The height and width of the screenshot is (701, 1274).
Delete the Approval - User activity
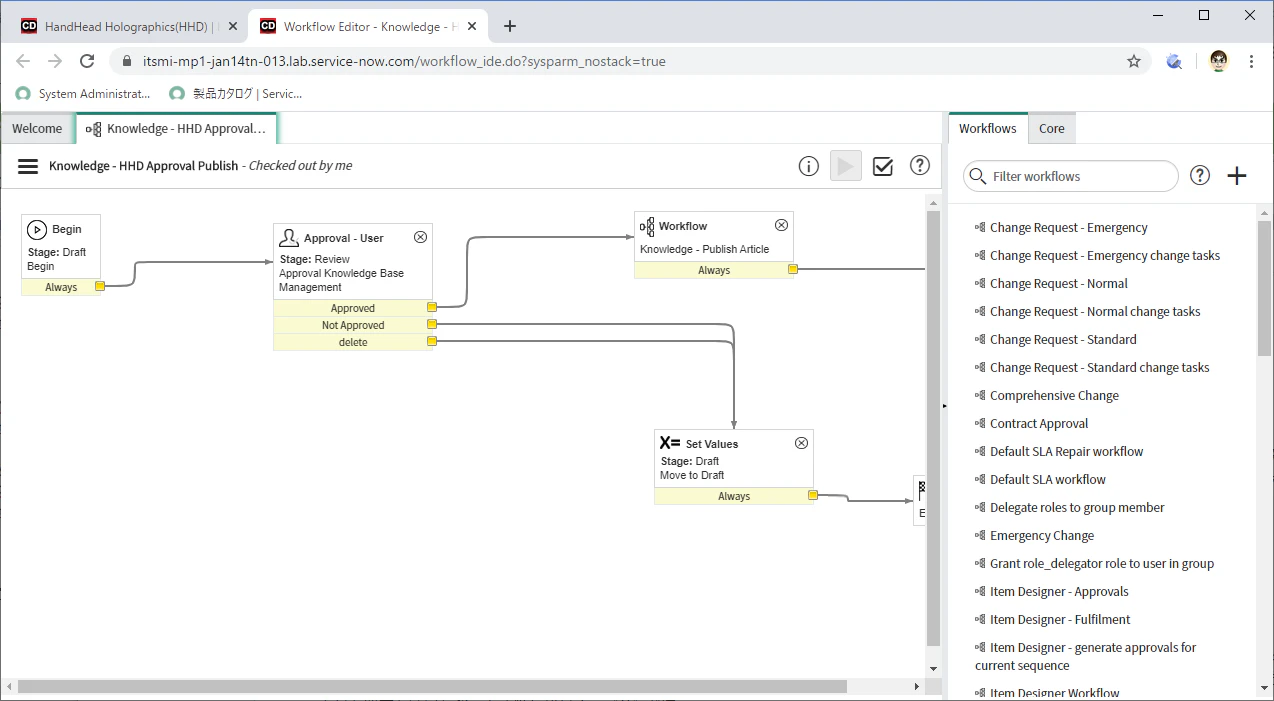coord(420,237)
